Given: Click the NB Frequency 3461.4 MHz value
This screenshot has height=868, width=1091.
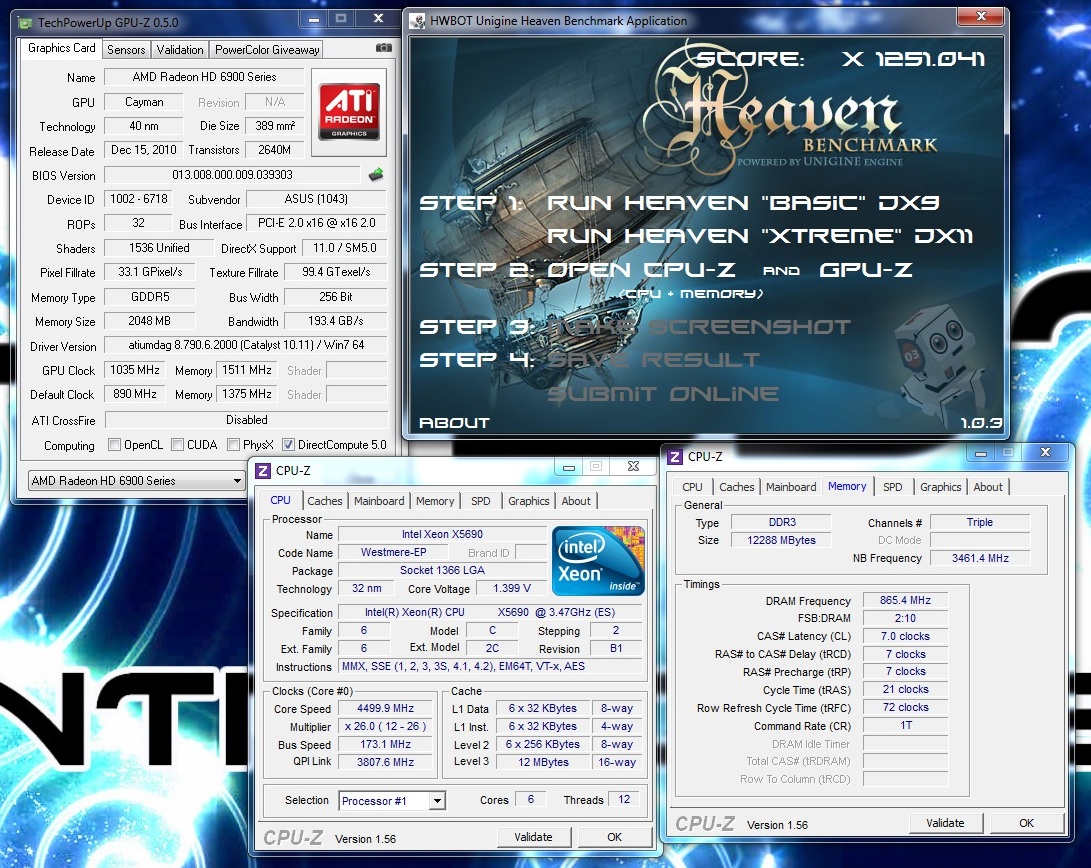Looking at the screenshot, I should (x=980, y=558).
